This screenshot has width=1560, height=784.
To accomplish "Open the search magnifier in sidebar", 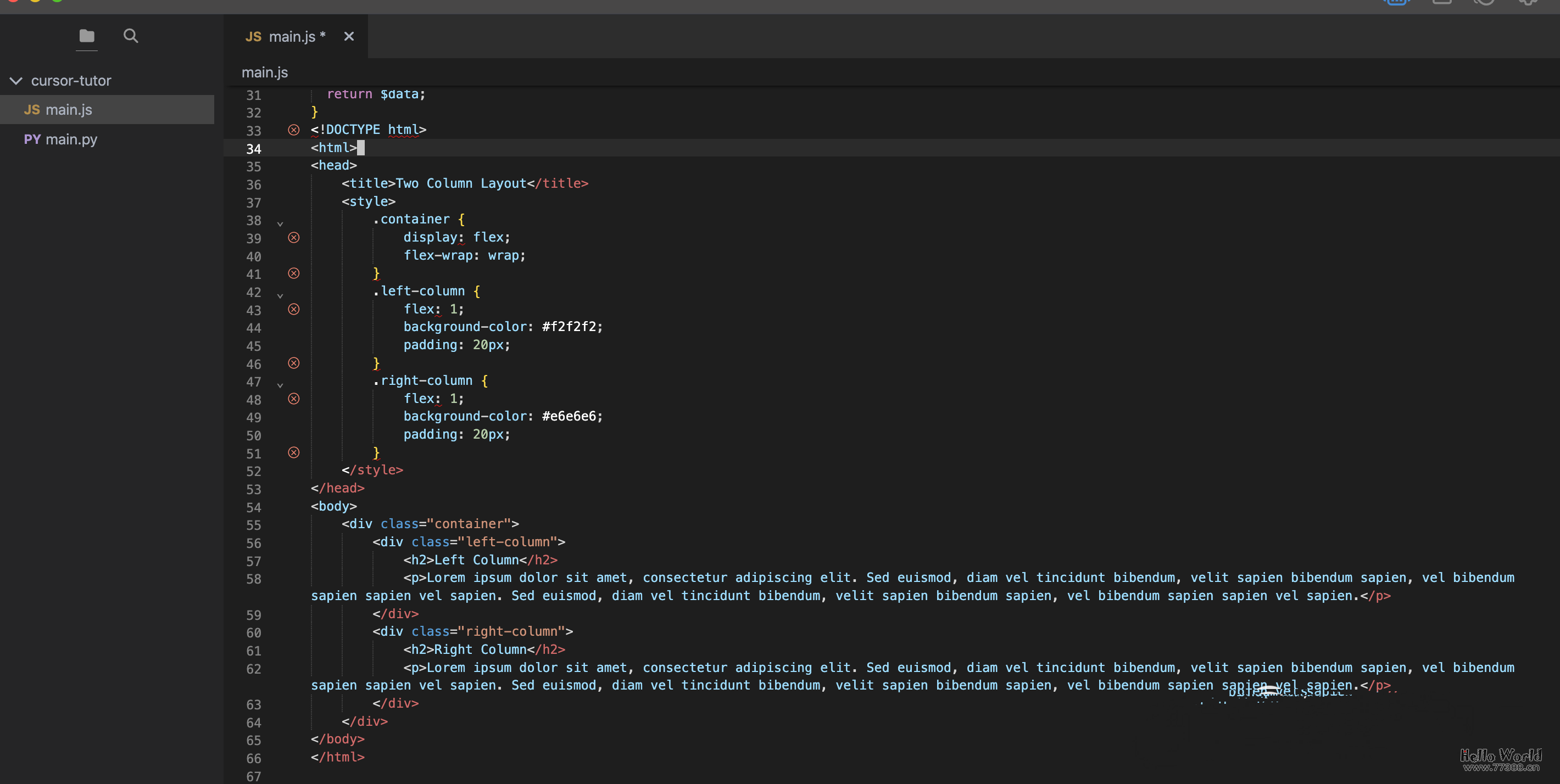I will [130, 36].
